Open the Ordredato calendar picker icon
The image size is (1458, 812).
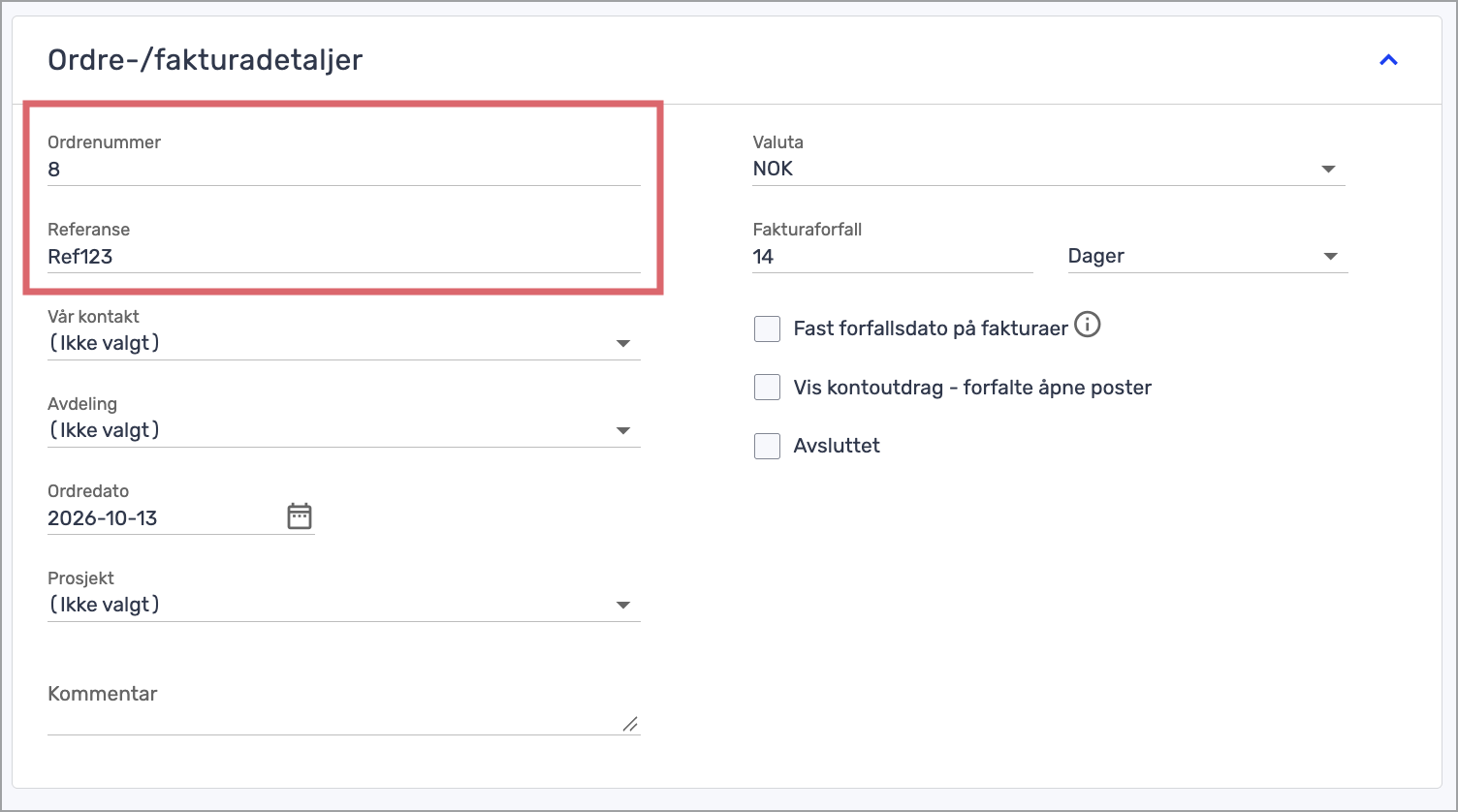pos(300,516)
